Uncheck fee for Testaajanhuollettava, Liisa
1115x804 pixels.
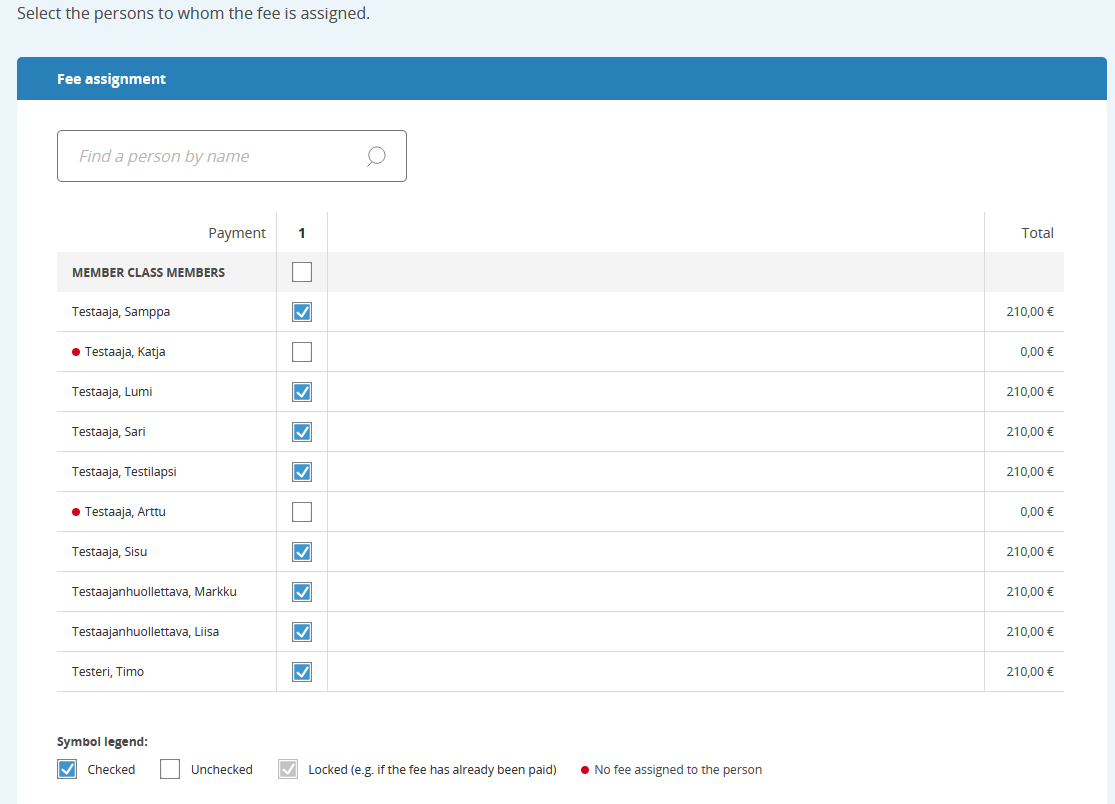tap(302, 632)
